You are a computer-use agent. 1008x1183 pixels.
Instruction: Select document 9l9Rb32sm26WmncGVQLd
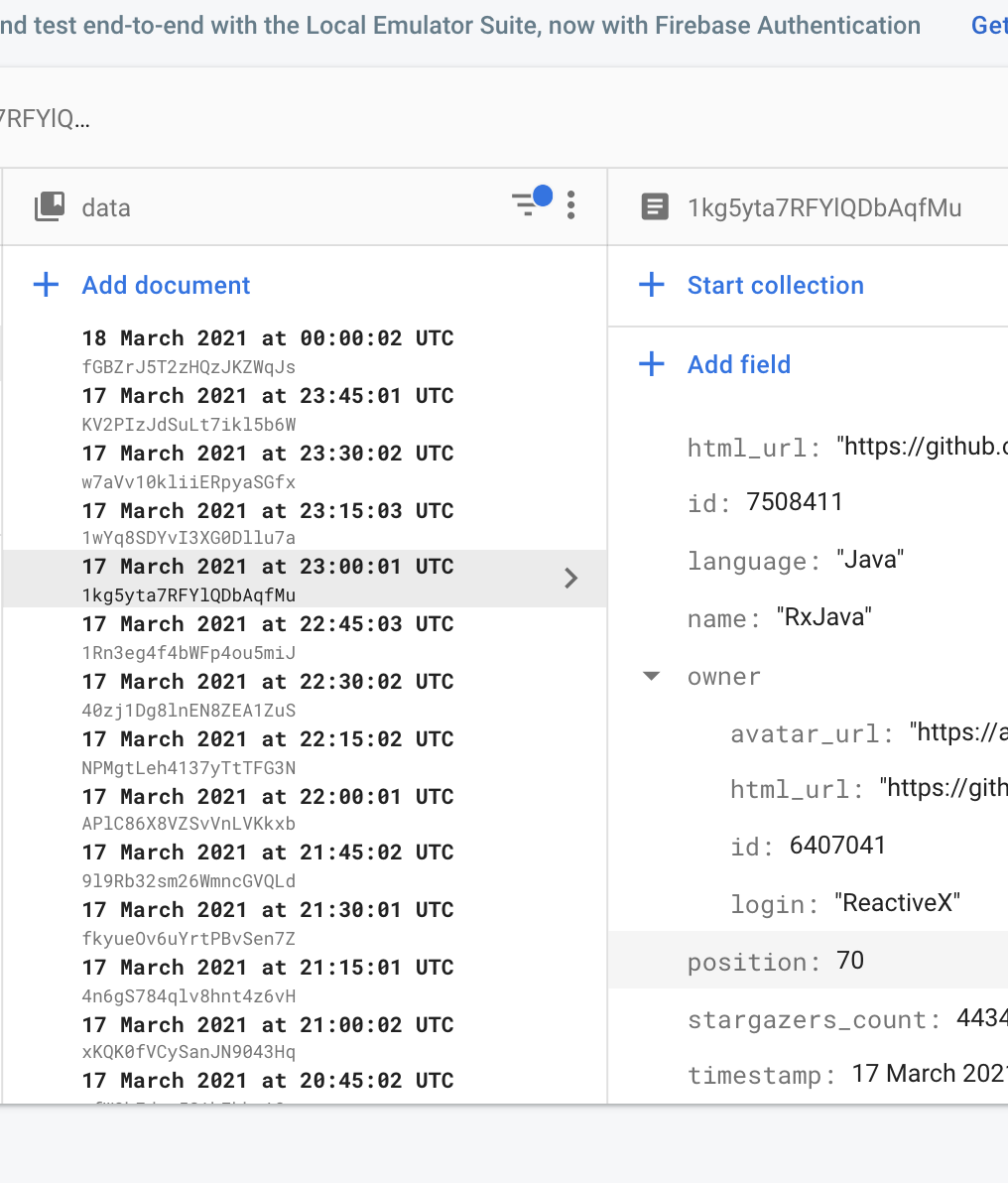(x=189, y=881)
